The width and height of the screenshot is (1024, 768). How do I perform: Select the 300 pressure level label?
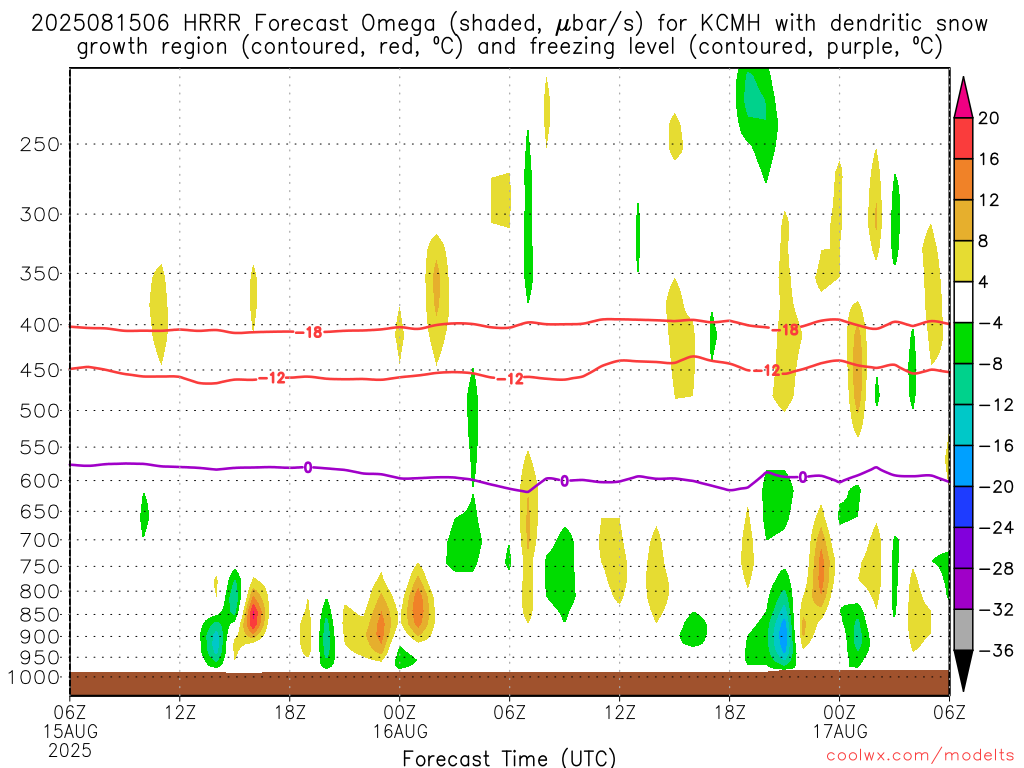[40, 214]
